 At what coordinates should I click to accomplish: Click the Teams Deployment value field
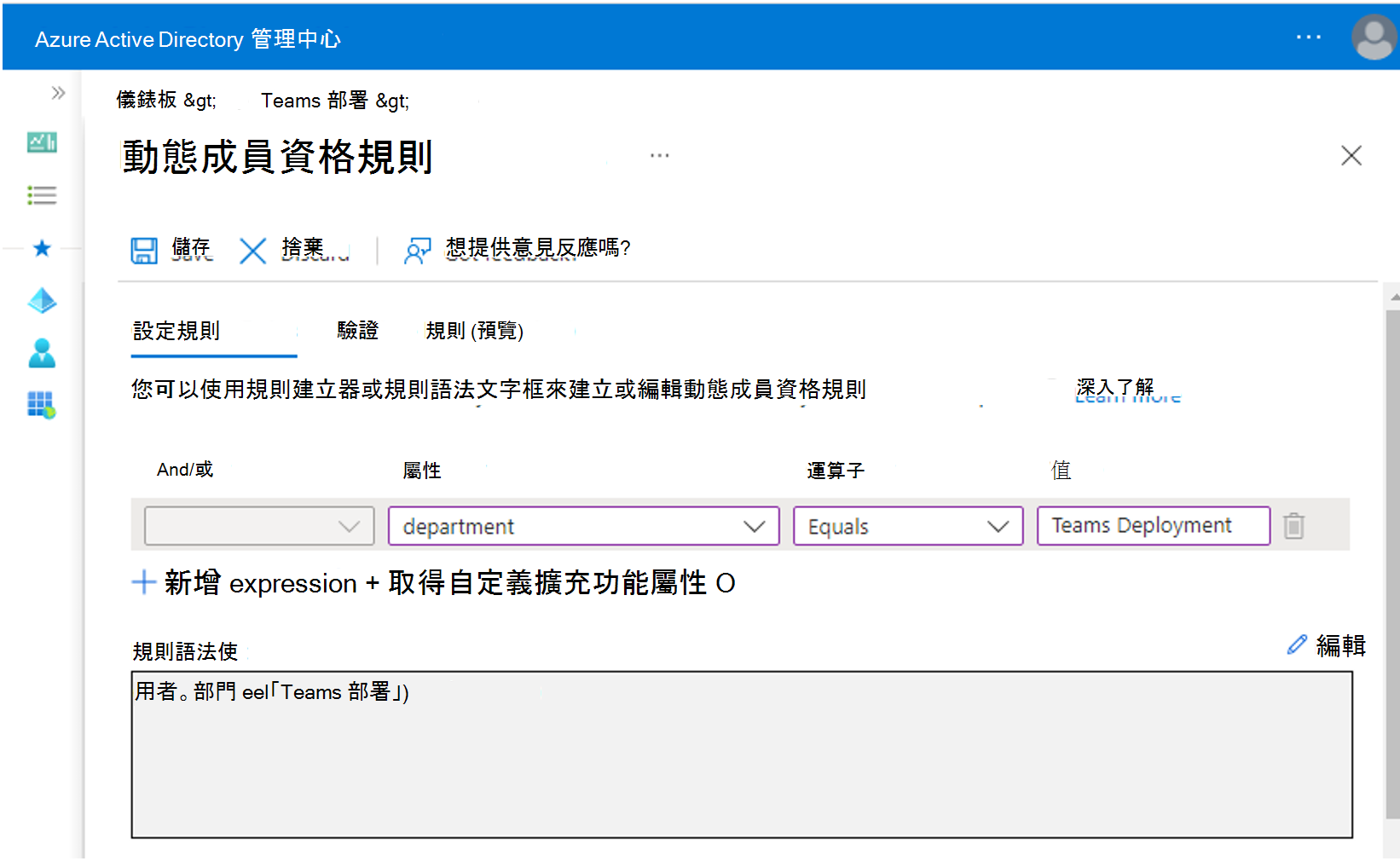[x=1154, y=526]
